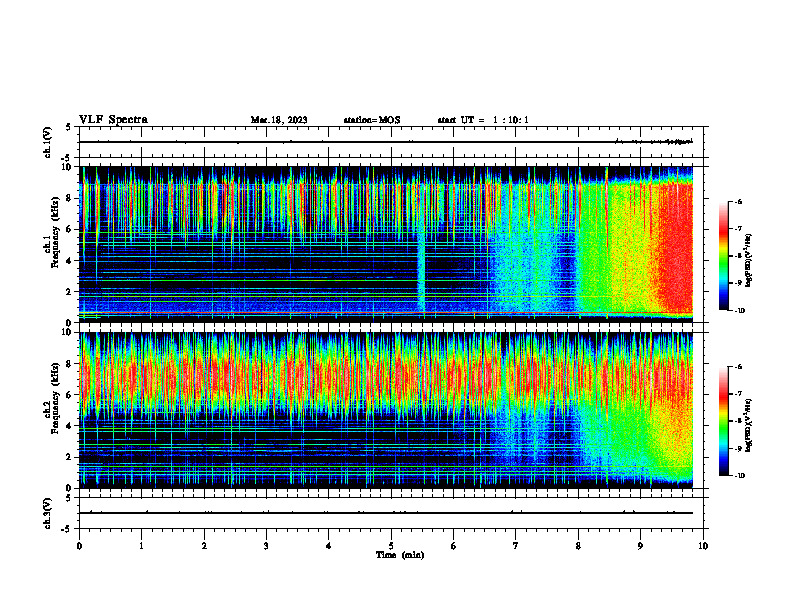Click time axis tick label '4'
The height and width of the screenshot is (612, 792).
click(329, 546)
